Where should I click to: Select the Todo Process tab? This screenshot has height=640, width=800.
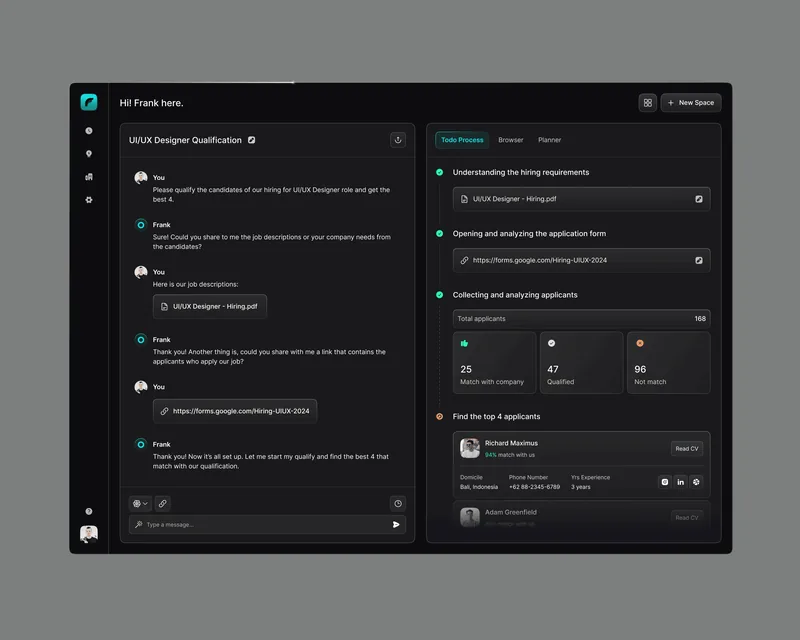(462, 140)
